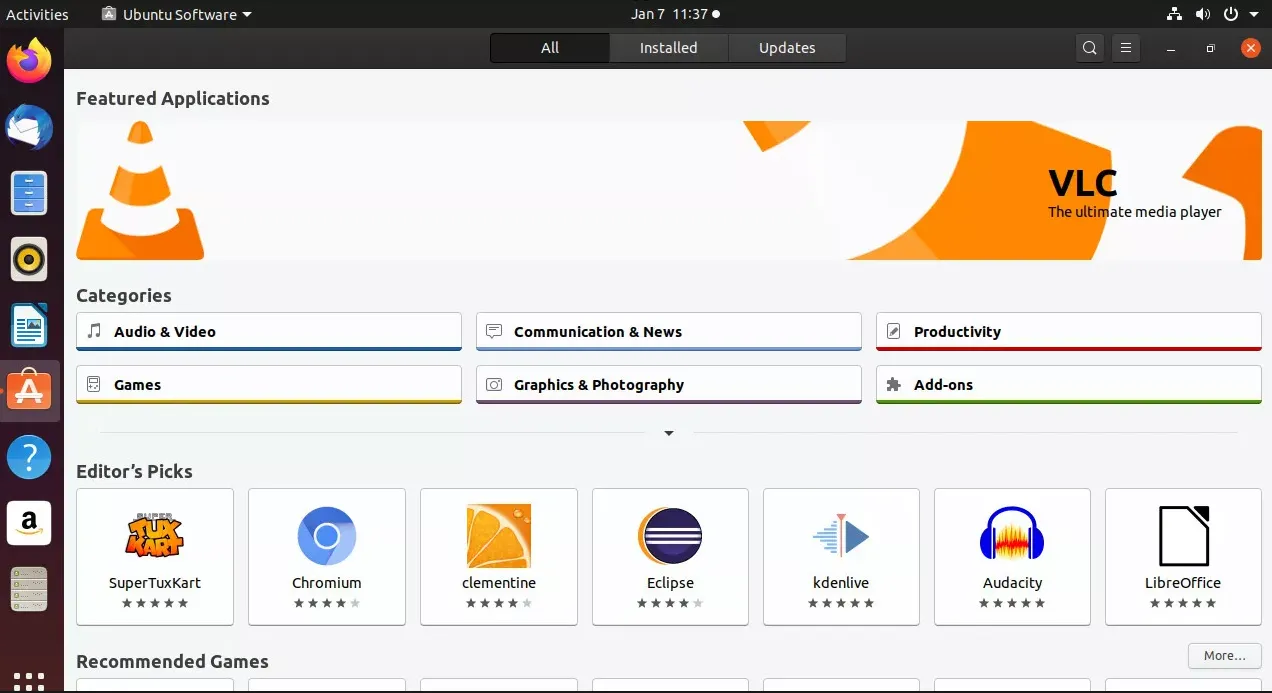Click the Chromium name label

(327, 583)
